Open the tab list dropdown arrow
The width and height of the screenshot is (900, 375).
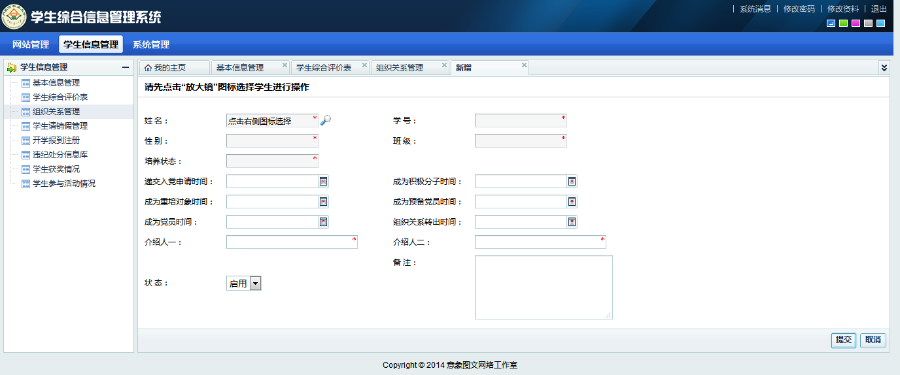[x=884, y=68]
